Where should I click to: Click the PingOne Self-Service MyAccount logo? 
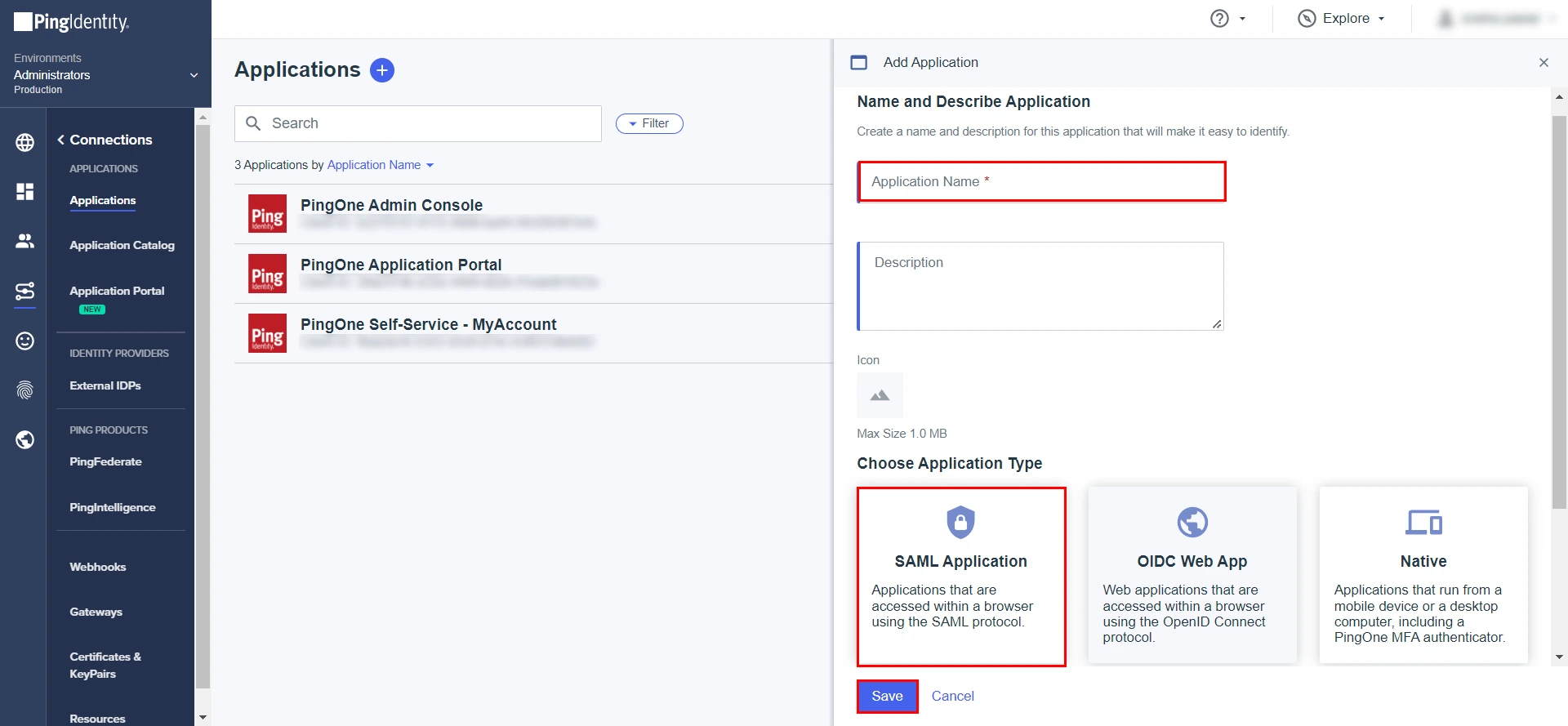click(x=268, y=333)
